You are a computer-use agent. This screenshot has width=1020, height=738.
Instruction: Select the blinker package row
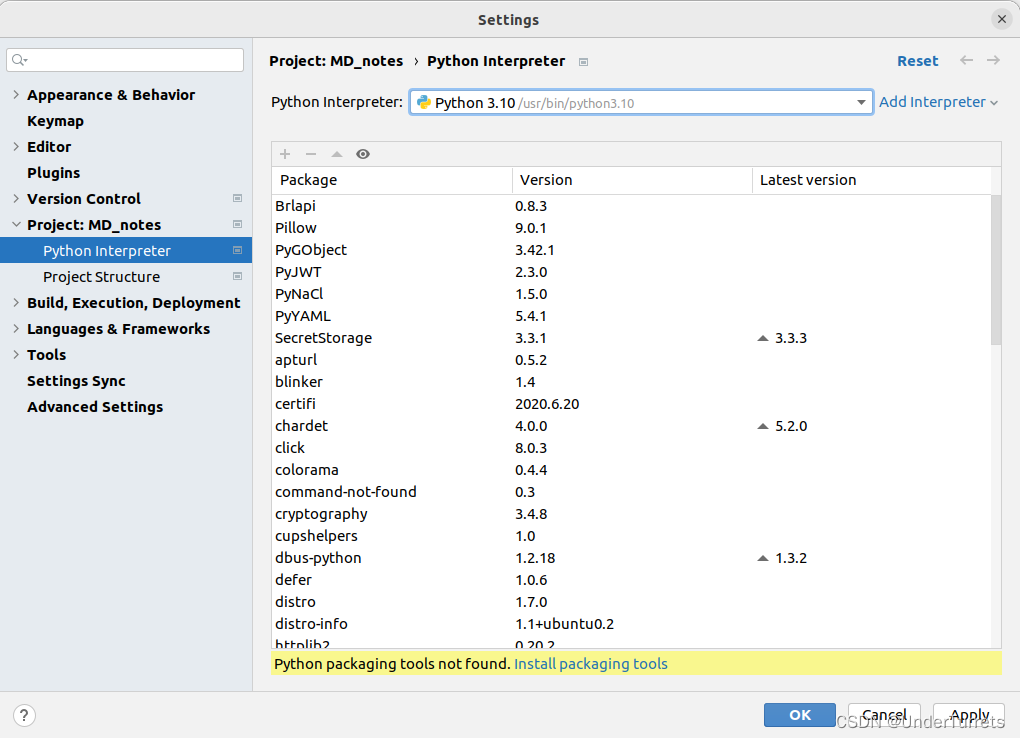pos(632,383)
